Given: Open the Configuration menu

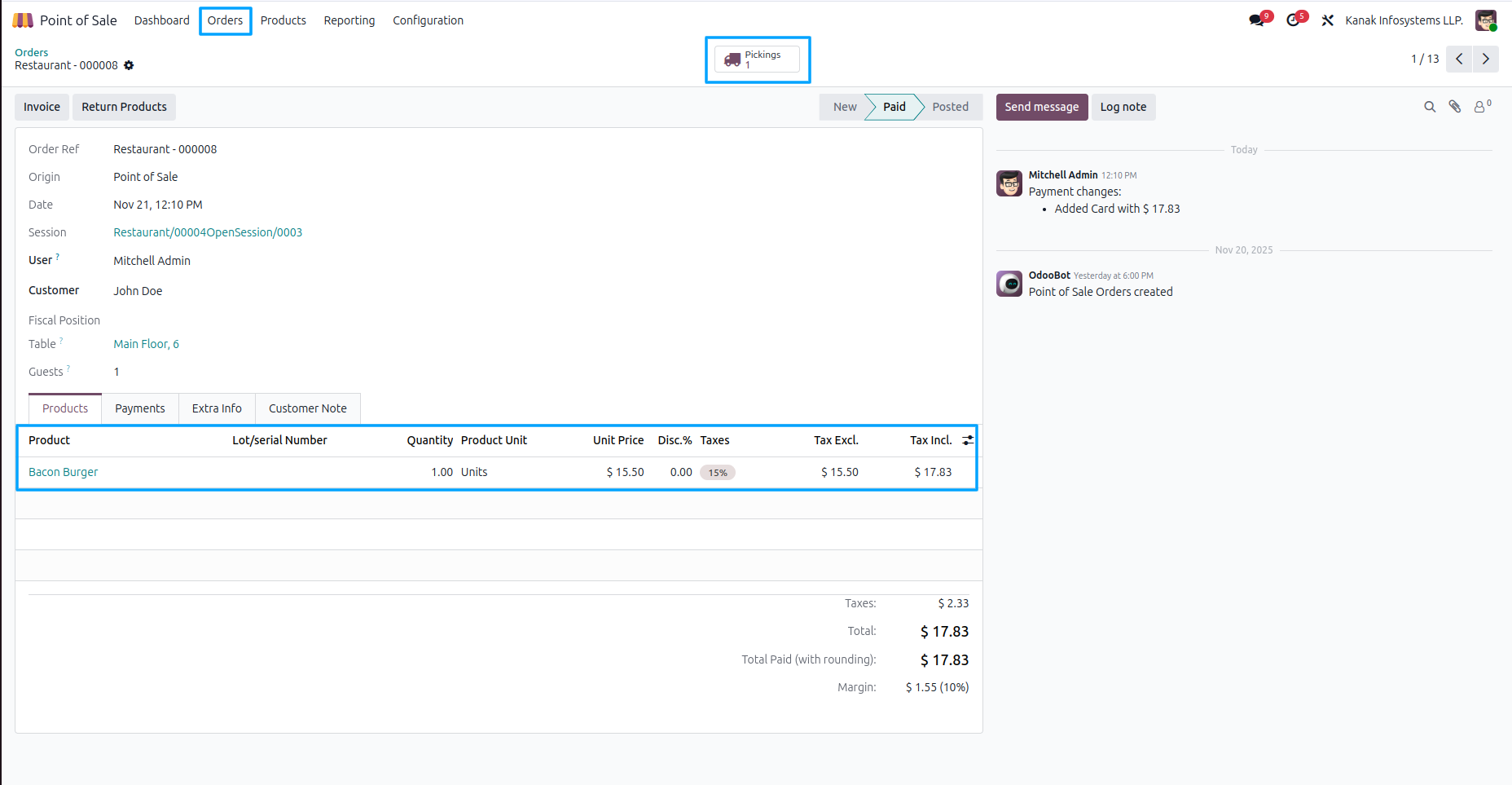Looking at the screenshot, I should coord(428,20).
